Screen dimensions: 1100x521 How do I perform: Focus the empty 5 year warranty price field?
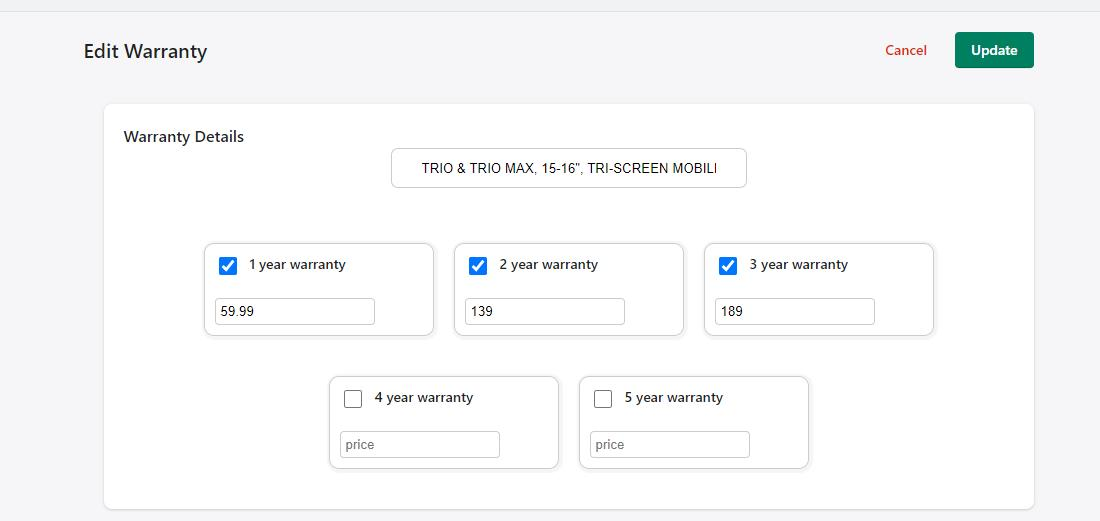tap(670, 444)
